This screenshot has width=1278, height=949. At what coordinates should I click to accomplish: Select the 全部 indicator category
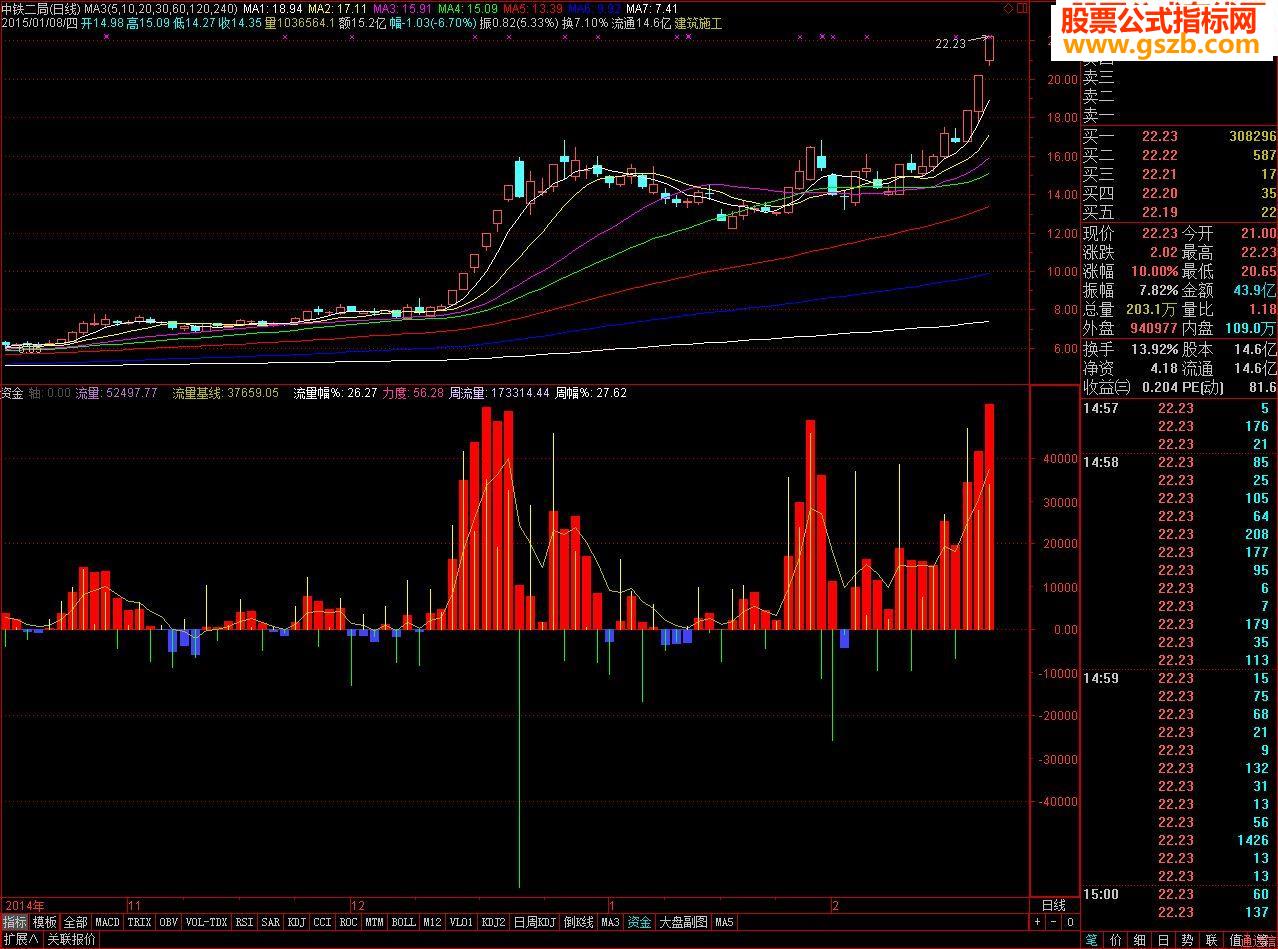pyautogui.click(x=76, y=922)
